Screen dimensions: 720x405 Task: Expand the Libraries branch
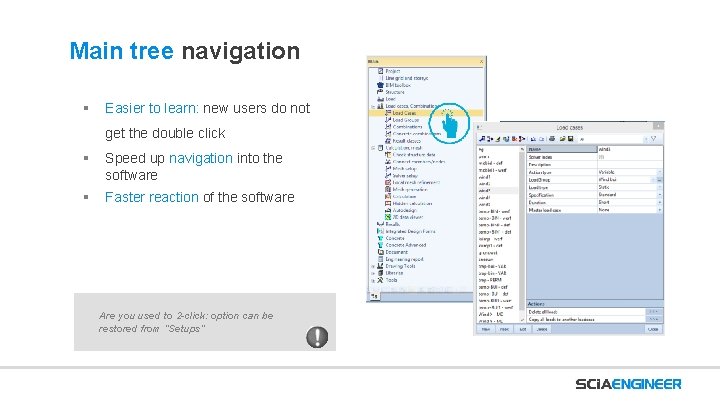click(373, 273)
